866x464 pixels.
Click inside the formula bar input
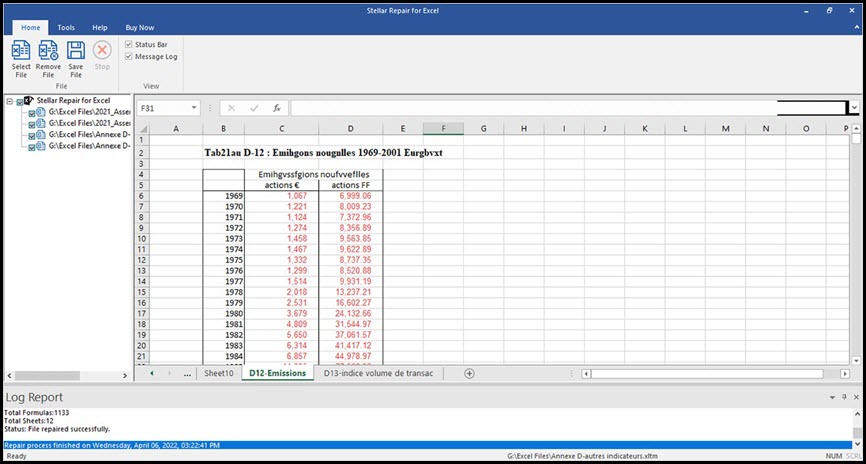(533, 108)
